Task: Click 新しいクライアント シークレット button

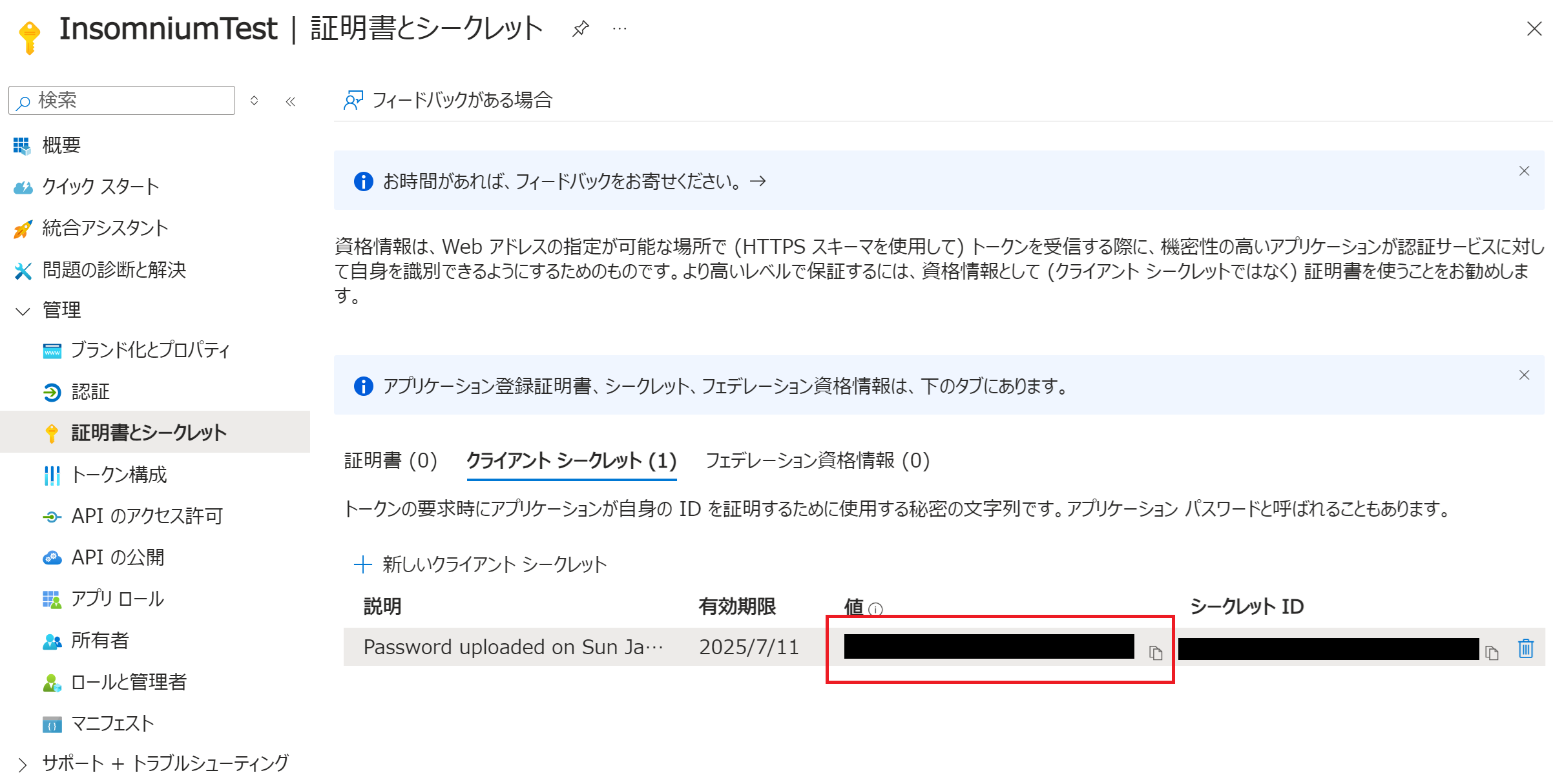Action: [x=481, y=564]
